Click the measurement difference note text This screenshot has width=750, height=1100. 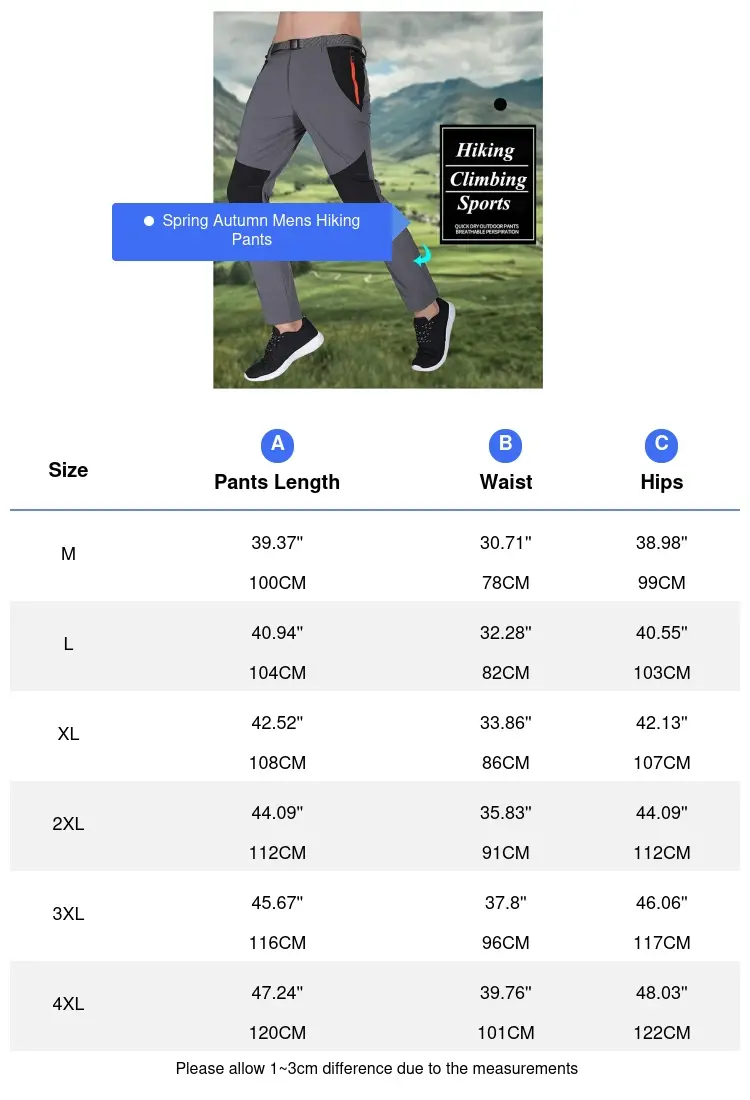[377, 1068]
